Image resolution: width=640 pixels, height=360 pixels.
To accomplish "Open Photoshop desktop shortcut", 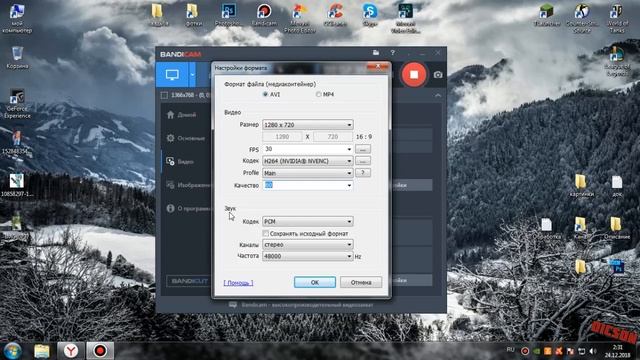I will point(228,15).
